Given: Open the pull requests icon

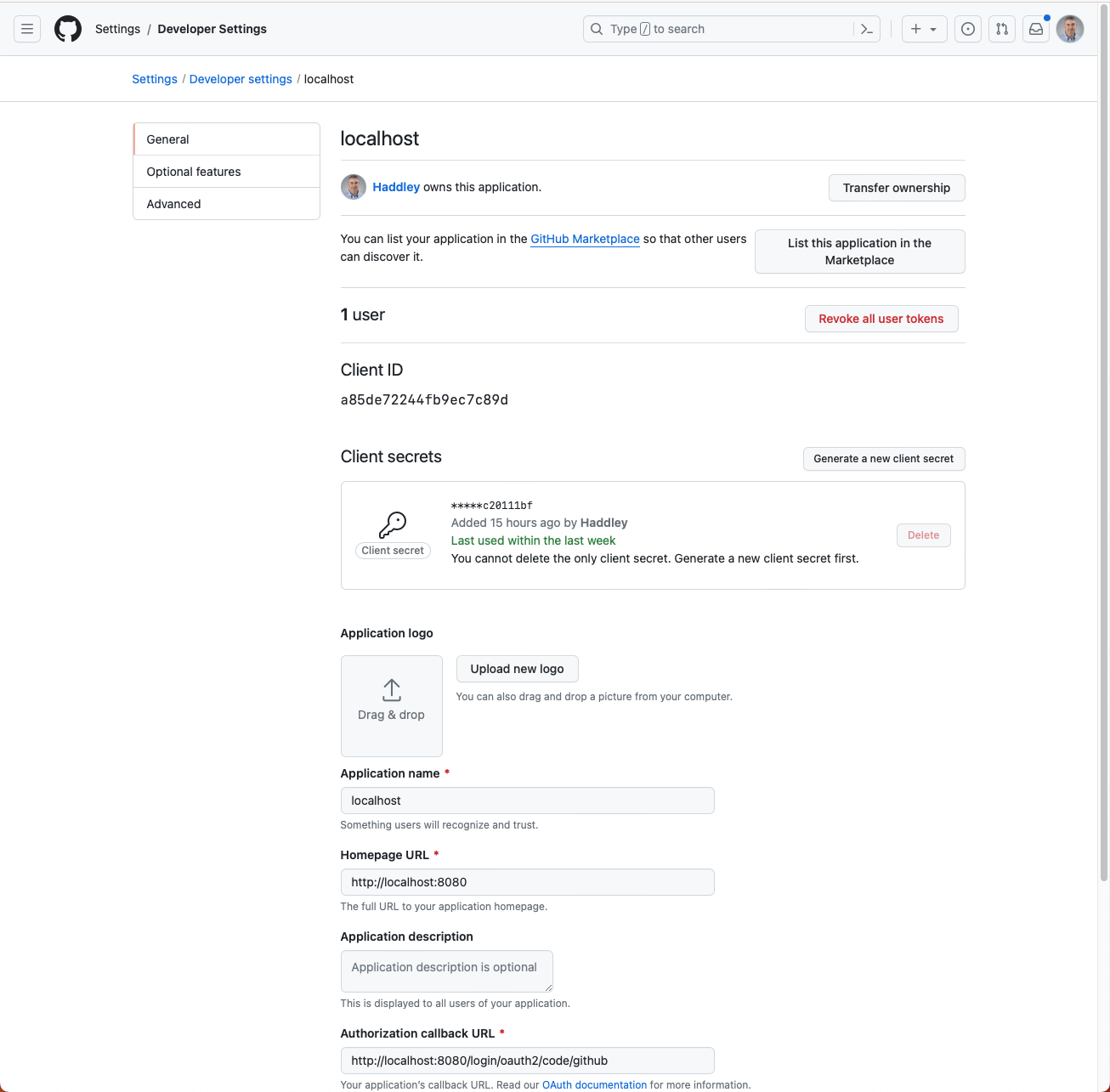Looking at the screenshot, I should (x=1002, y=29).
